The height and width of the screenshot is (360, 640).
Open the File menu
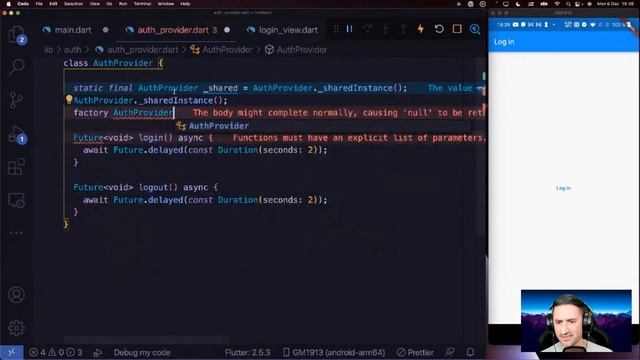pyautogui.click(x=39, y=4)
